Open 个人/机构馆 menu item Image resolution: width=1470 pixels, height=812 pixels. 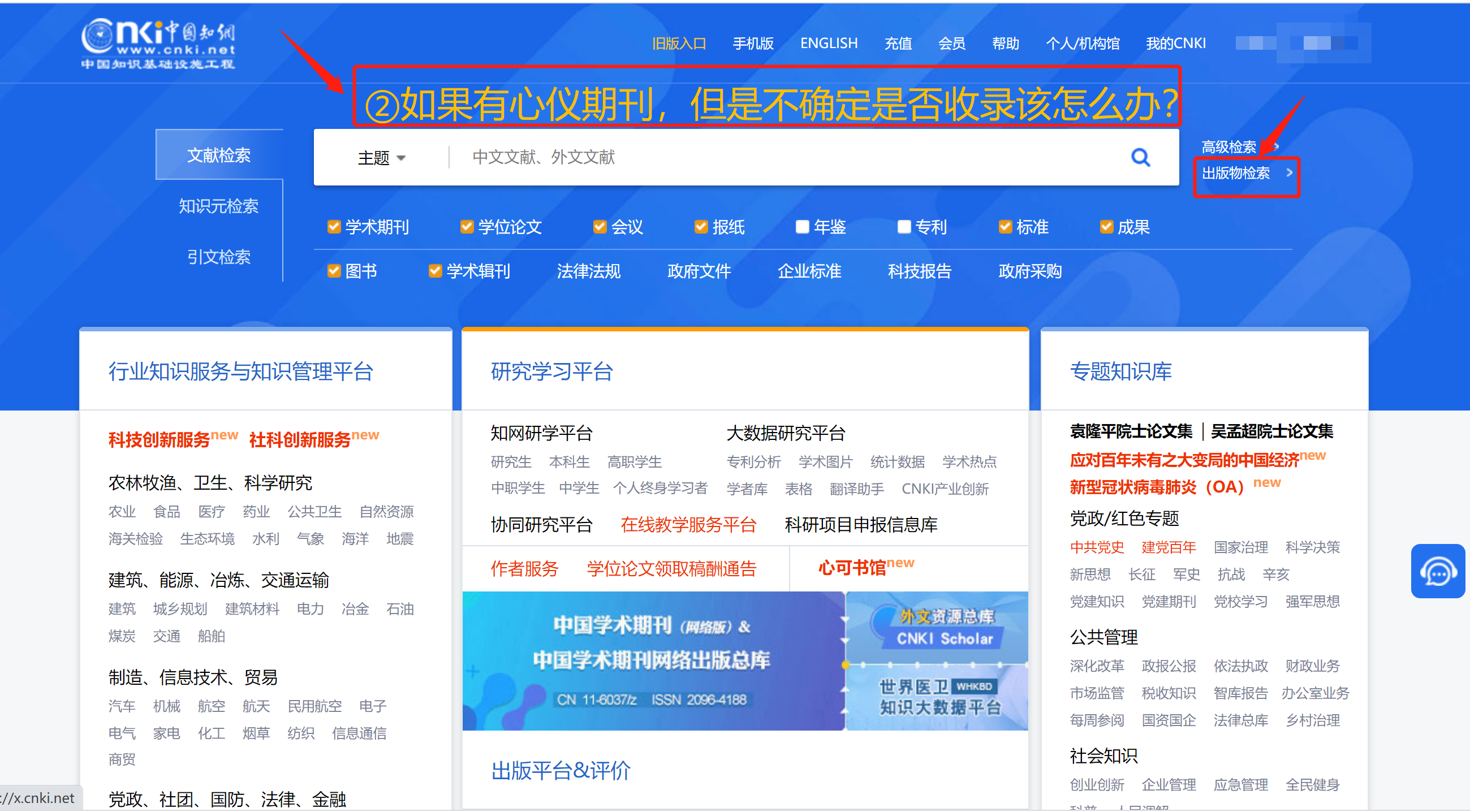(1083, 44)
